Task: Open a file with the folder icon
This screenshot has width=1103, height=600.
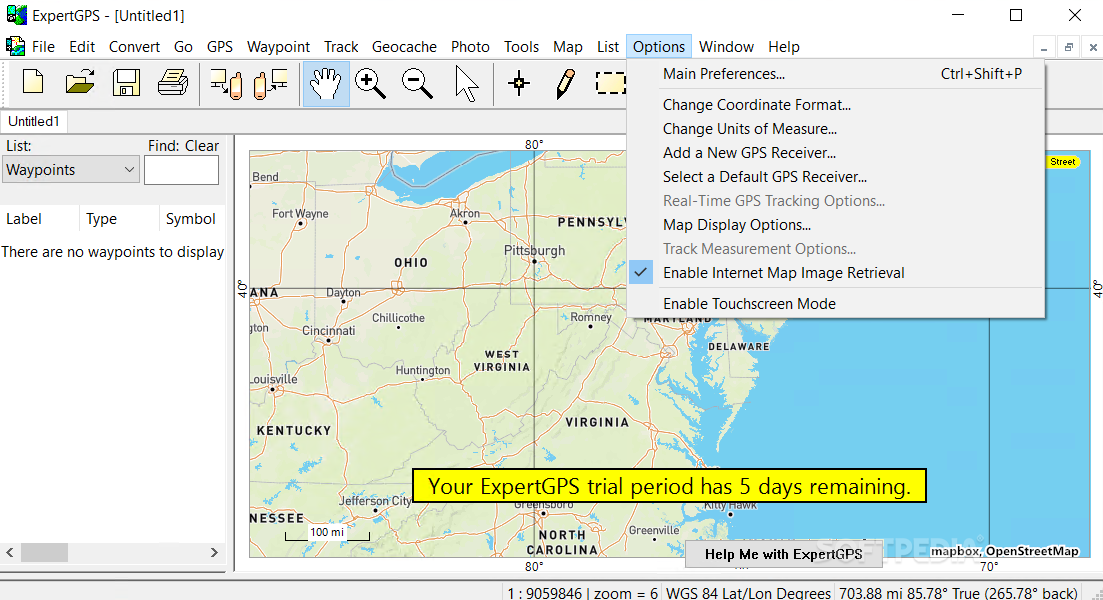Action: coord(79,83)
